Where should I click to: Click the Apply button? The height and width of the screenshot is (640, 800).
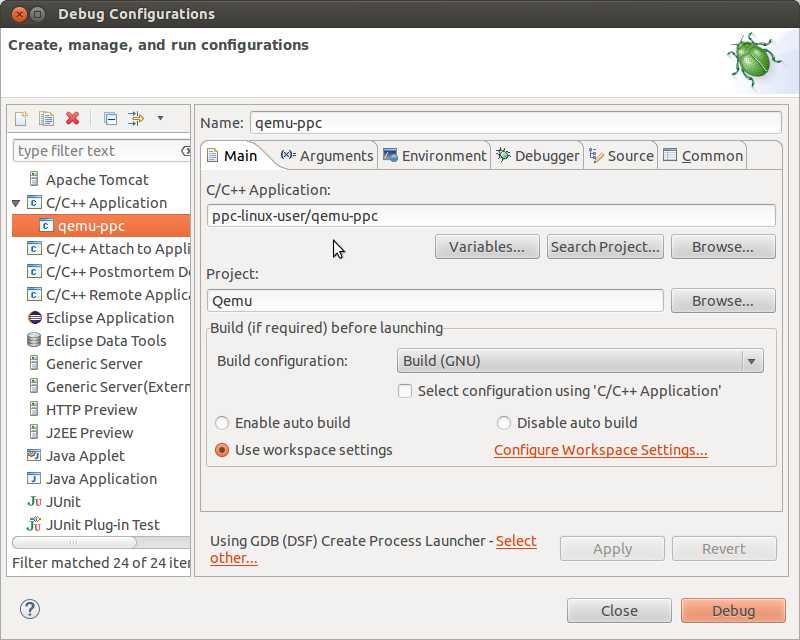612,549
